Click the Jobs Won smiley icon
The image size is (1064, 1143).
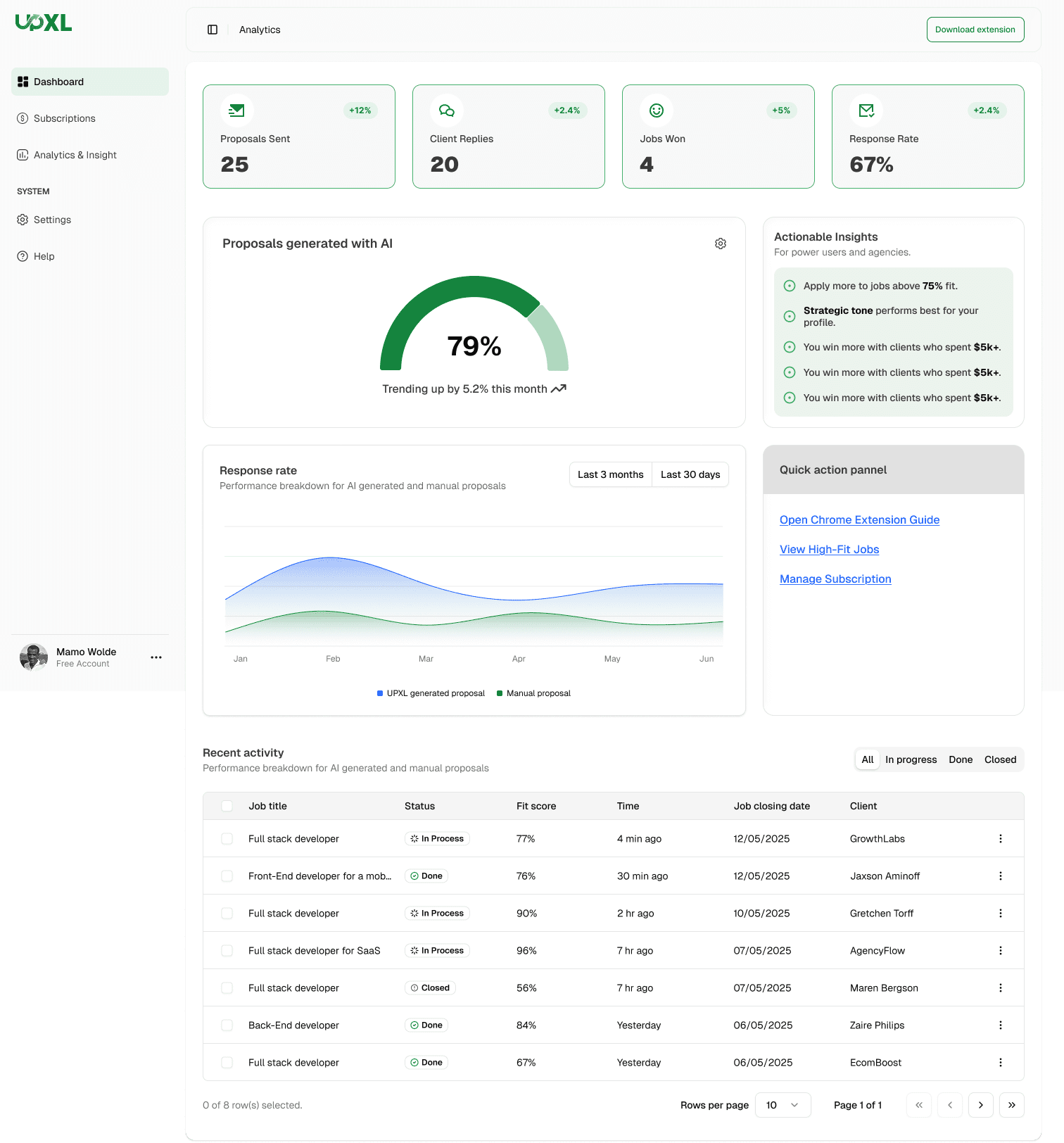[657, 110]
